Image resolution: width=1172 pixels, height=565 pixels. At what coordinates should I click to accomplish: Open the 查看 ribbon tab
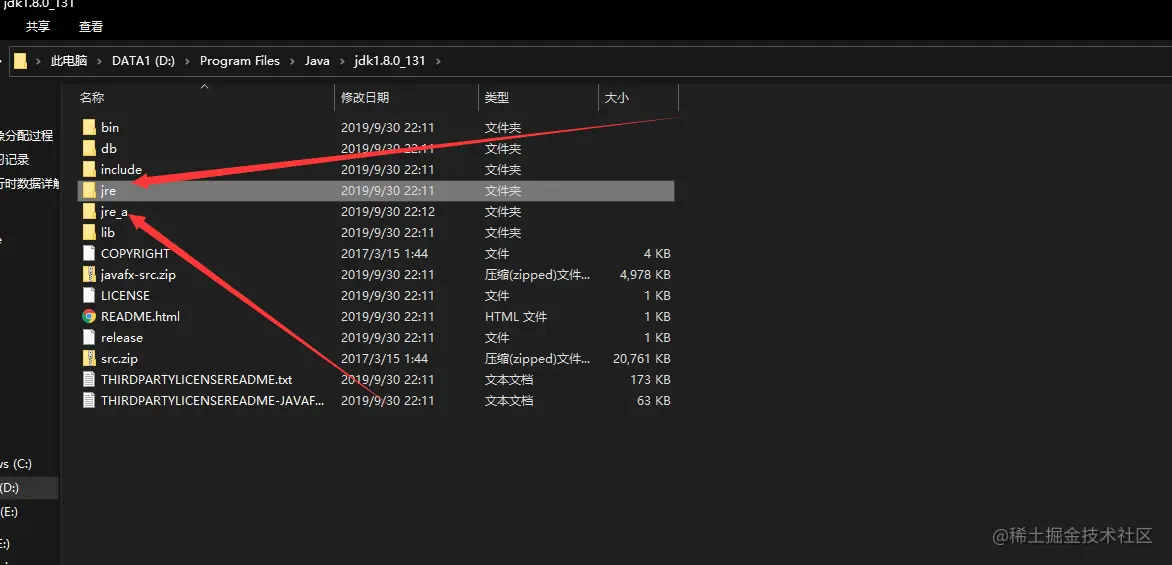tap(91, 27)
